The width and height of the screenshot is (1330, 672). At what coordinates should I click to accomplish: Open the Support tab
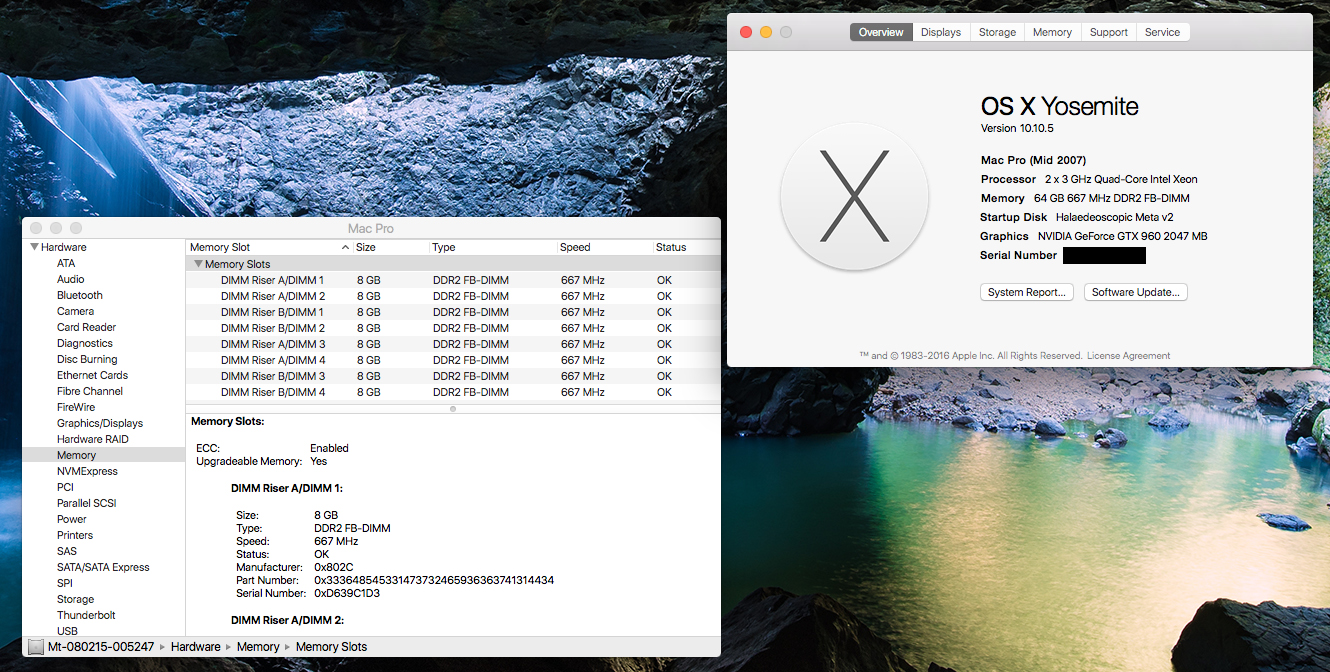tap(1108, 32)
